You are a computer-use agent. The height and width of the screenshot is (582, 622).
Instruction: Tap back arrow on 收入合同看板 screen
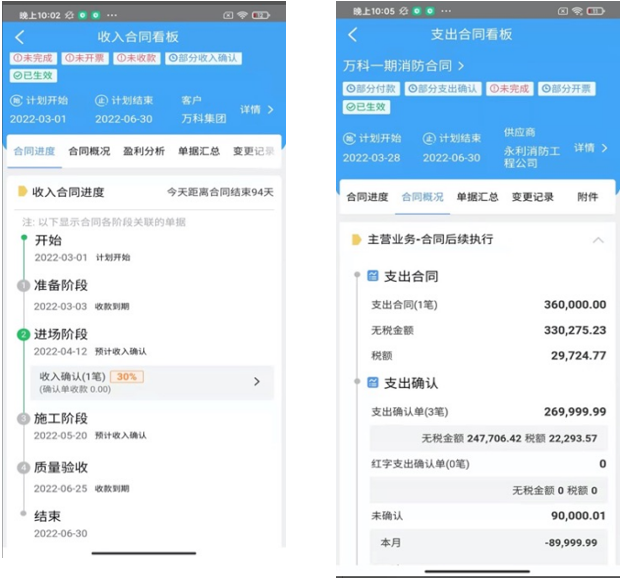click(20, 35)
